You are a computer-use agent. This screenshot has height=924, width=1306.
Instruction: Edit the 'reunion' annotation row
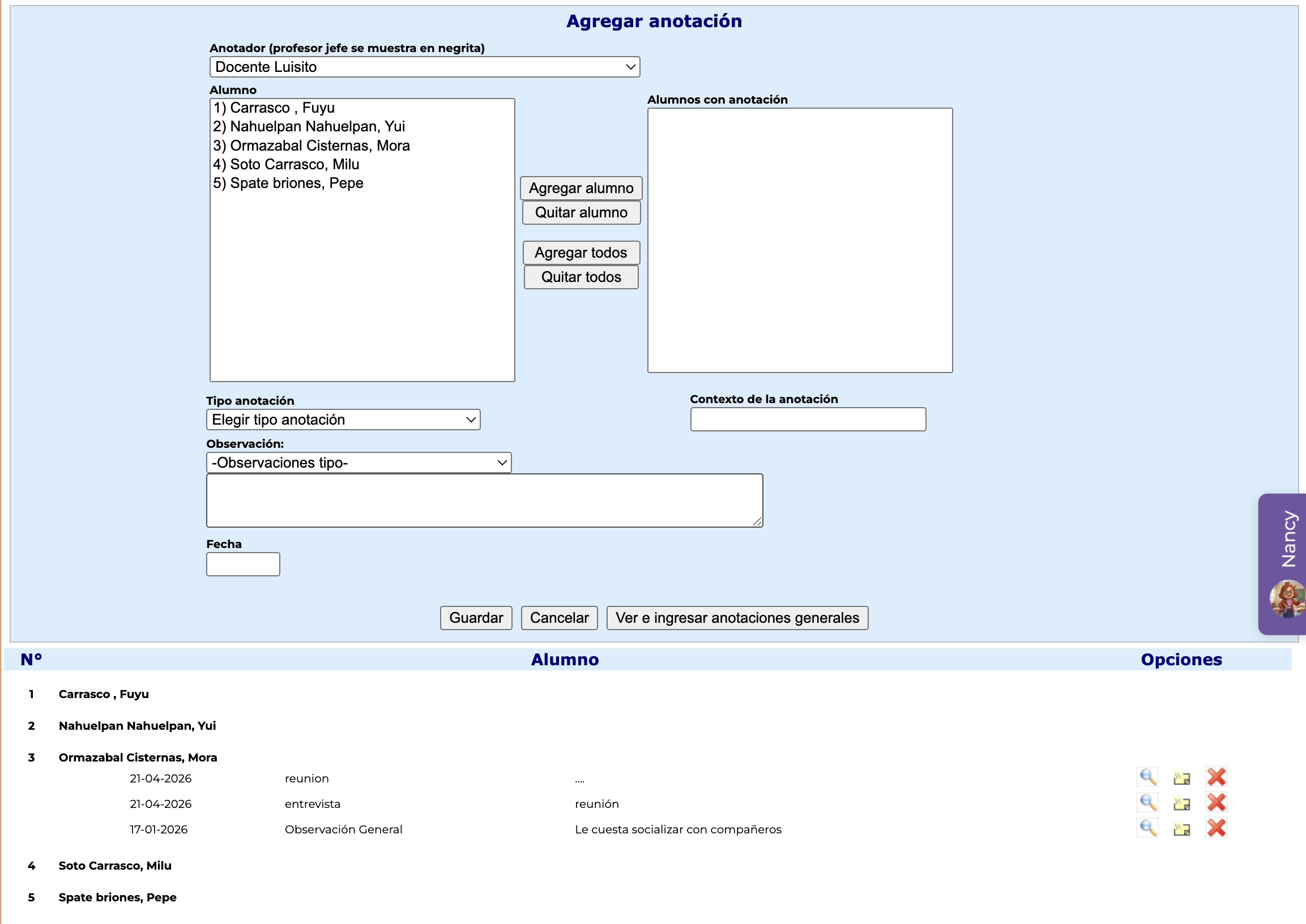click(1182, 778)
